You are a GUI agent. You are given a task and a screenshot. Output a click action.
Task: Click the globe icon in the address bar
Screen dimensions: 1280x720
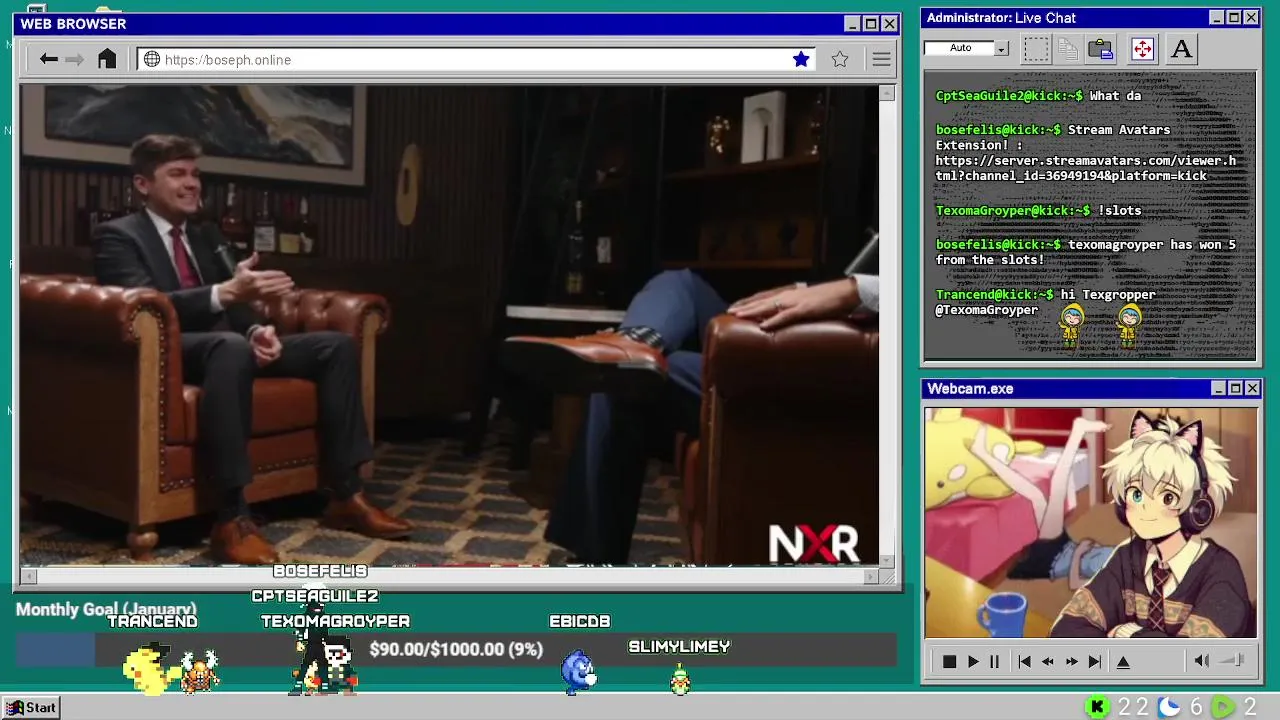(152, 60)
